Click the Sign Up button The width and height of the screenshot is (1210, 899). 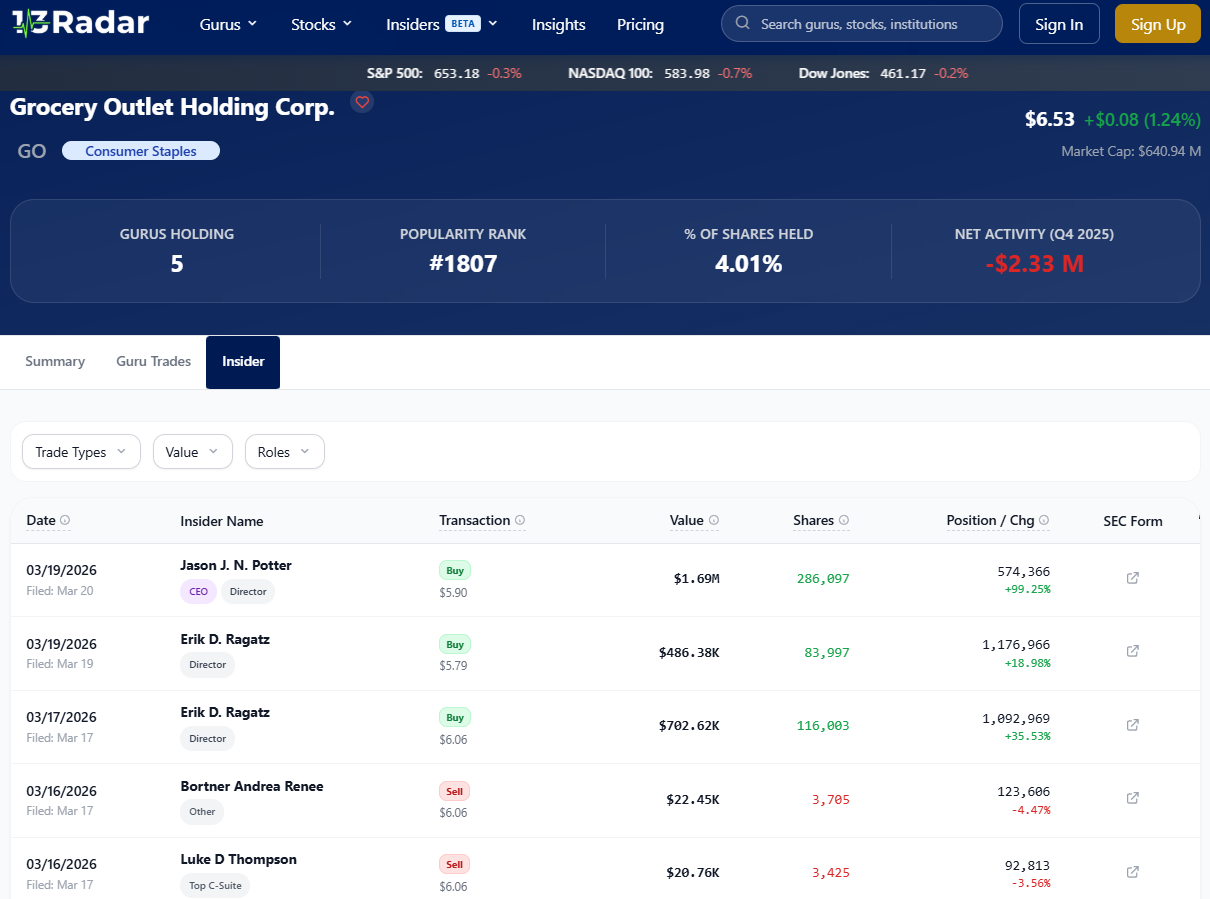point(1158,24)
